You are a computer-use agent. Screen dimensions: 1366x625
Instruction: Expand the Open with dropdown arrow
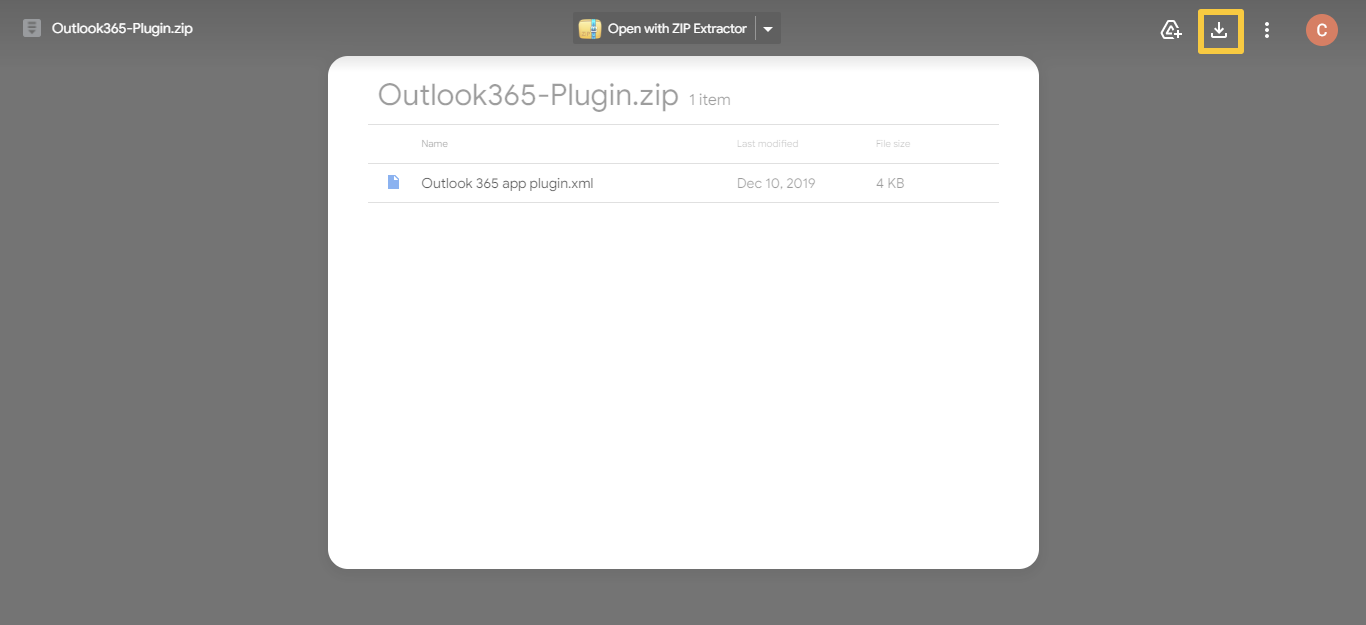[x=768, y=29]
